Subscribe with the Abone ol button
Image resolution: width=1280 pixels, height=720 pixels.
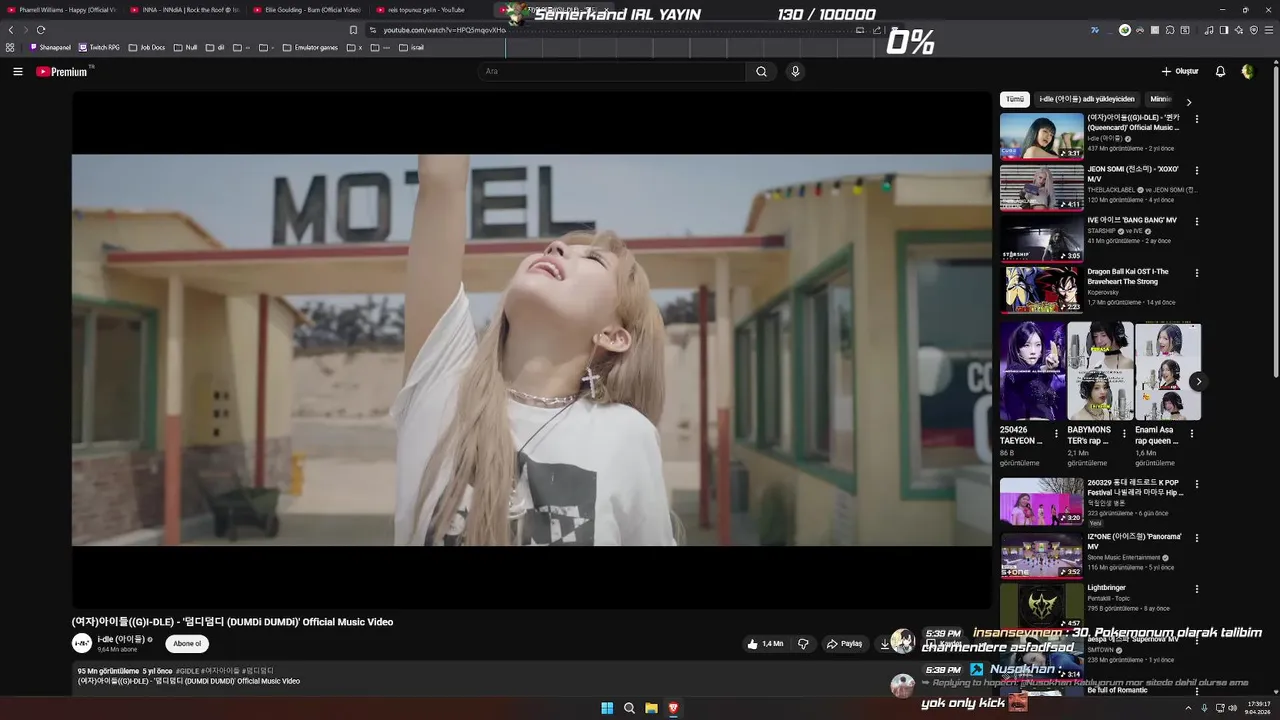coord(187,644)
